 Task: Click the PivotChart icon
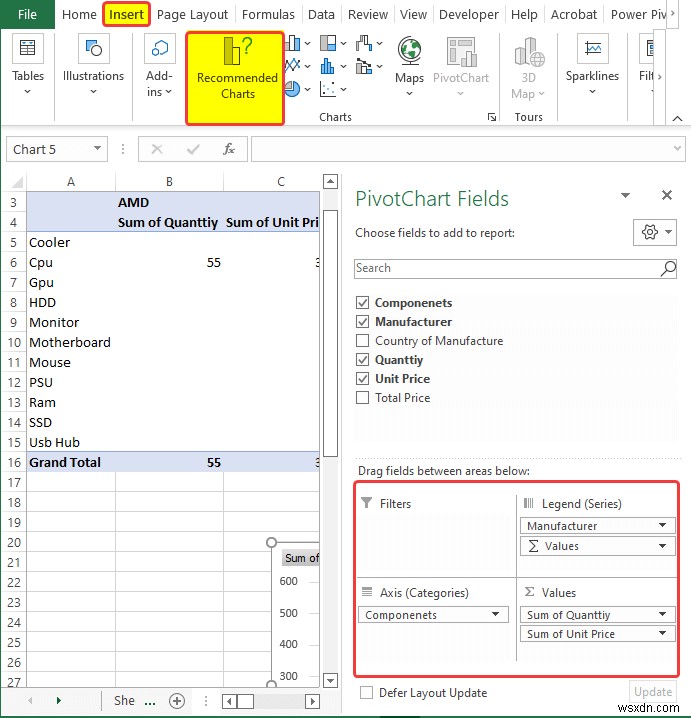[x=461, y=52]
